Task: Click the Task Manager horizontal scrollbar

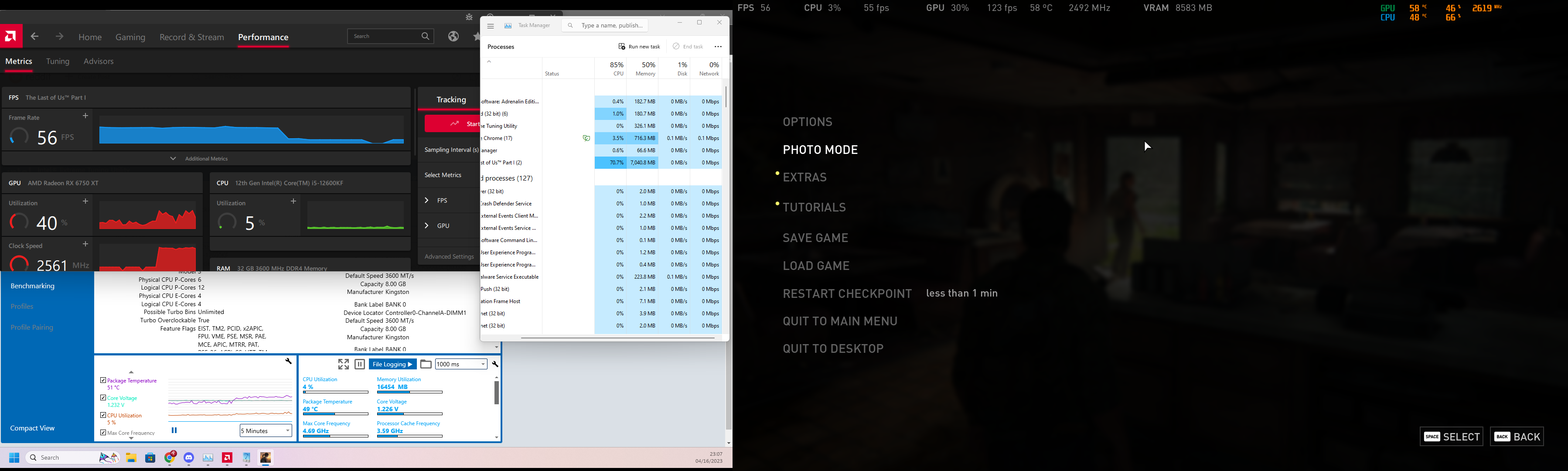Action: [618, 338]
